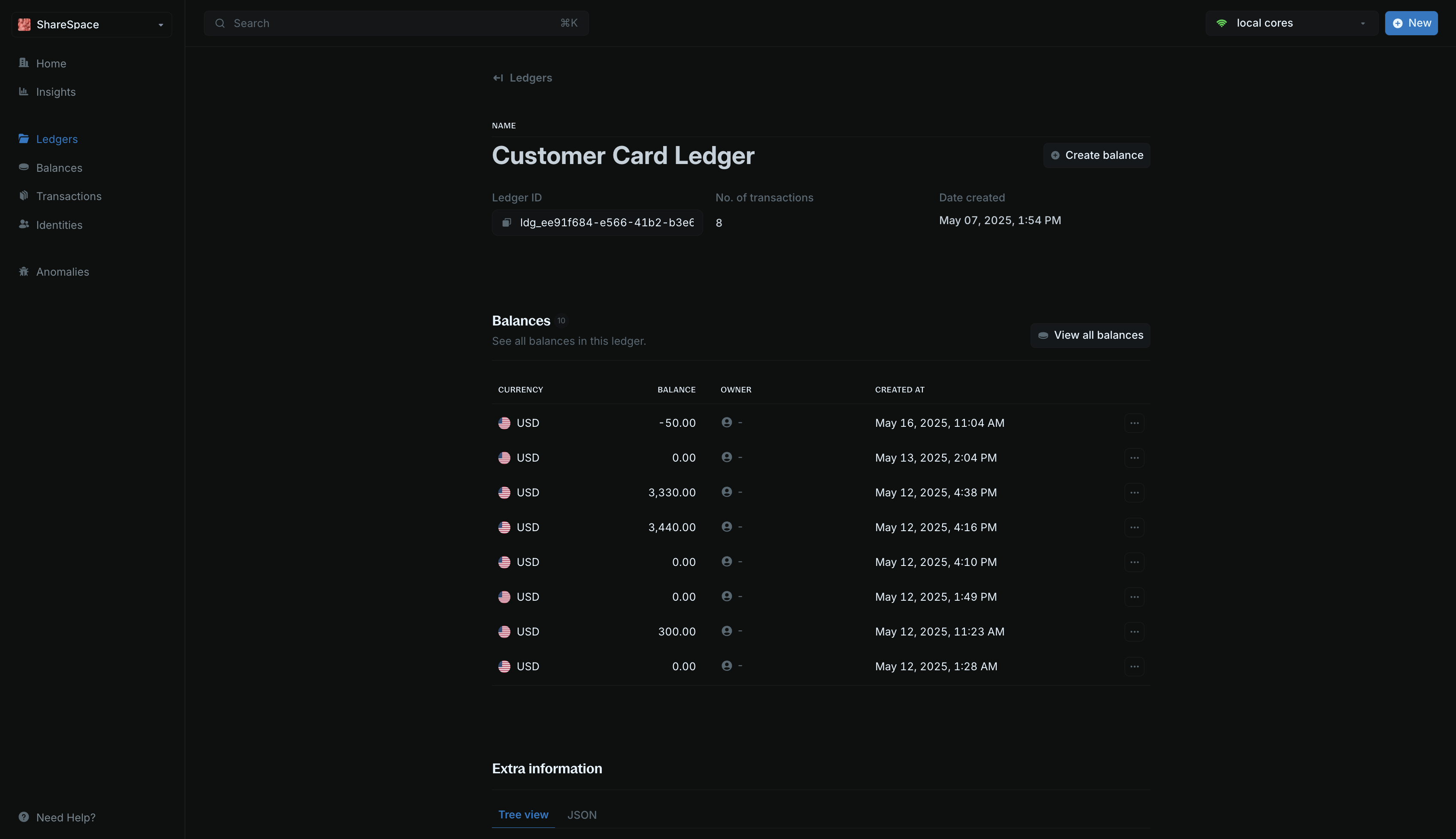Viewport: 1456px width, 839px height.
Task: Click the Transactions icon in sidebar
Action: click(x=24, y=196)
